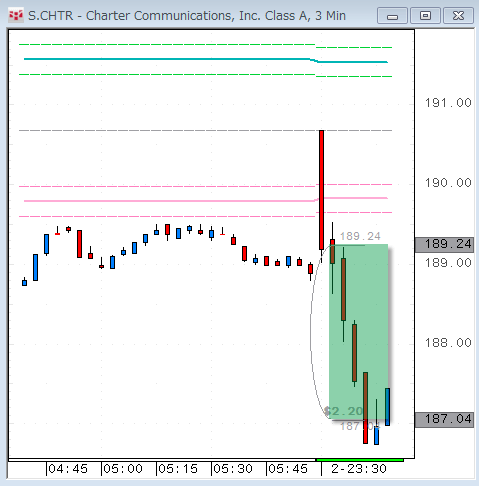The width and height of the screenshot is (479, 486).
Task: Minimize the S.CHTR chart window
Action: (x=392, y=16)
